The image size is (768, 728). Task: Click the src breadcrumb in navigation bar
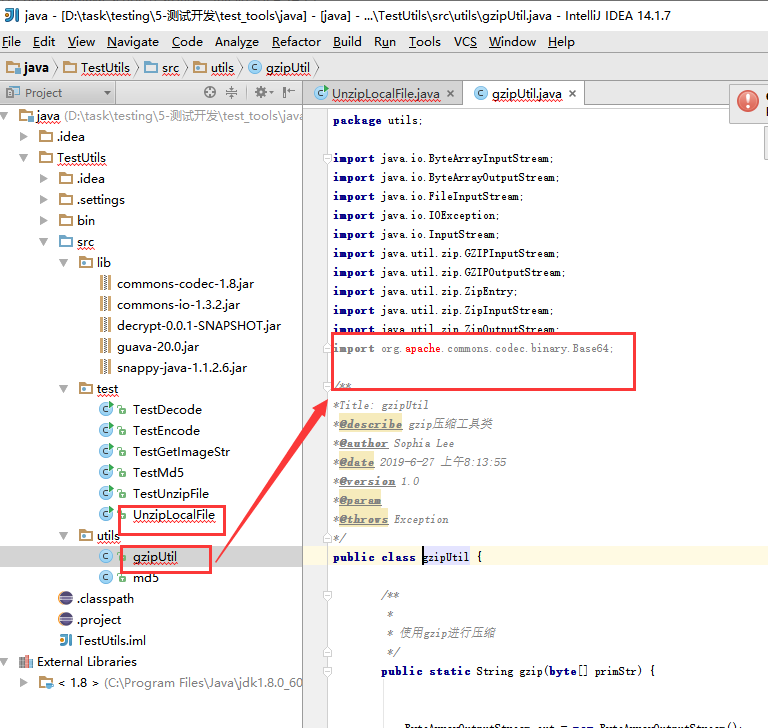click(x=162, y=68)
